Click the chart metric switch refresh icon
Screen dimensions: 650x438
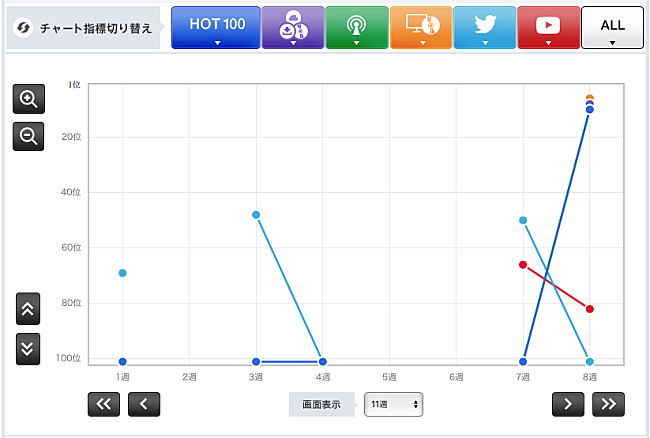(24, 27)
